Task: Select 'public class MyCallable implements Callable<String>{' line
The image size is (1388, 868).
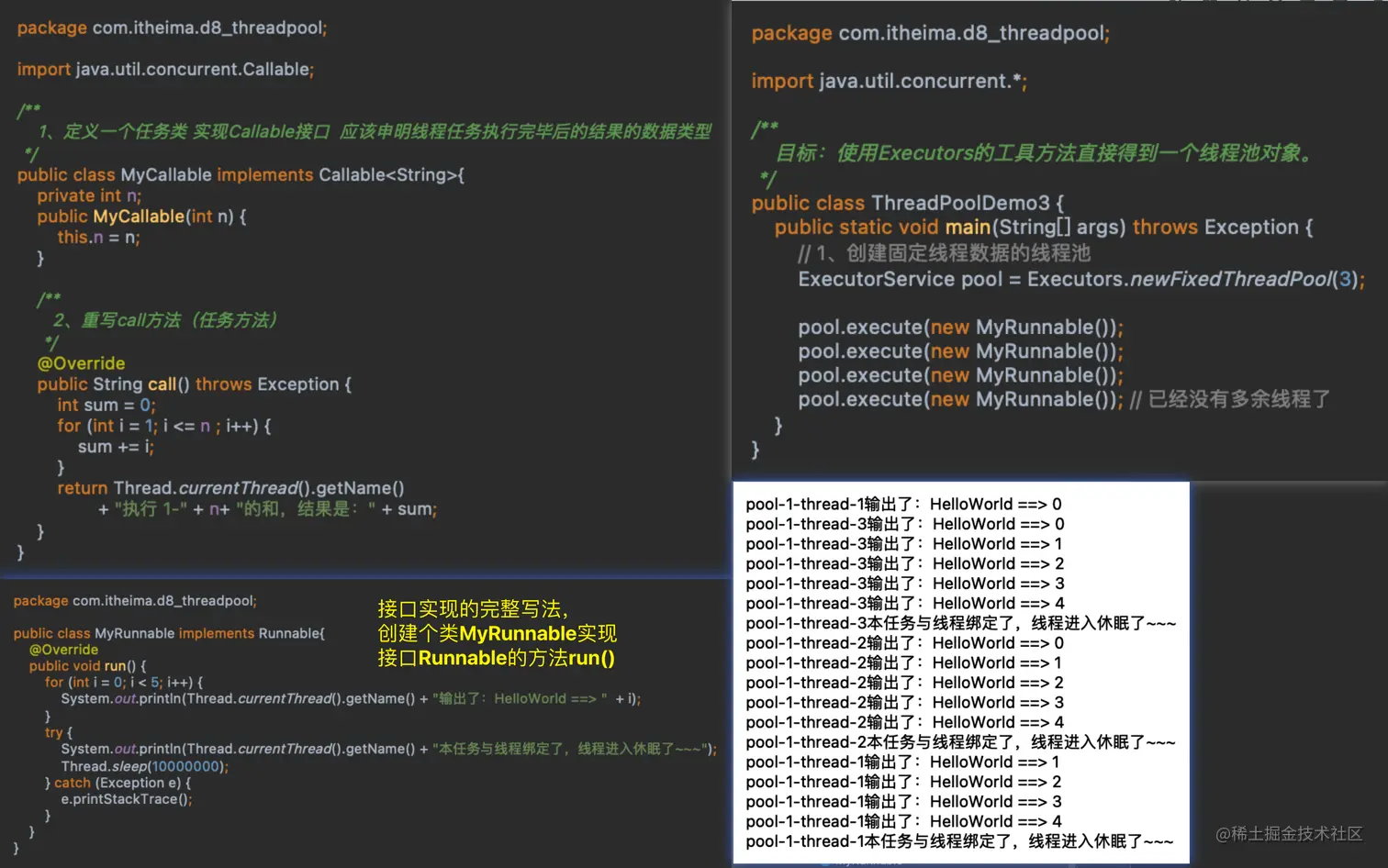Action: click(x=241, y=174)
